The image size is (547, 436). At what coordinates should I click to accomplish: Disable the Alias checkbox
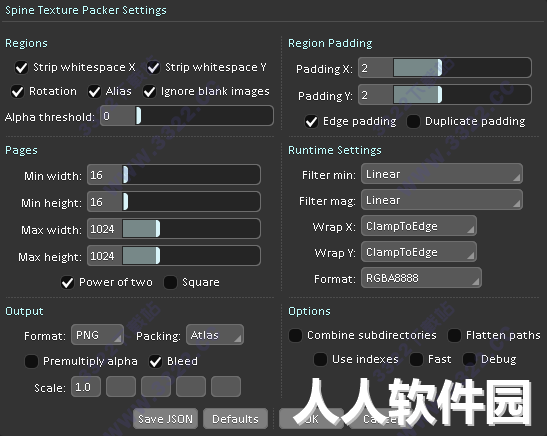coord(94,92)
